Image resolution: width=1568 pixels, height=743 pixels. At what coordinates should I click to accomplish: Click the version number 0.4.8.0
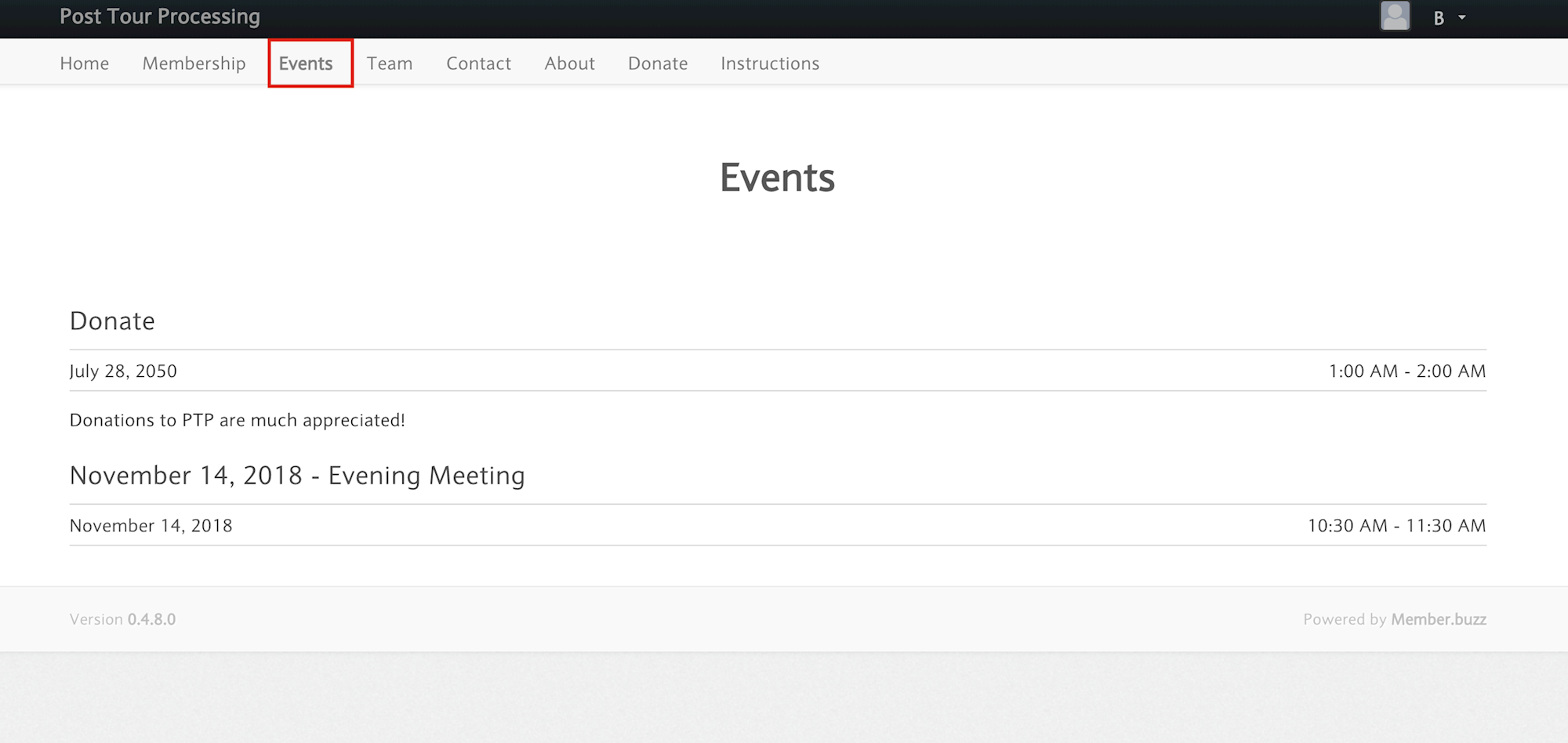coord(151,619)
